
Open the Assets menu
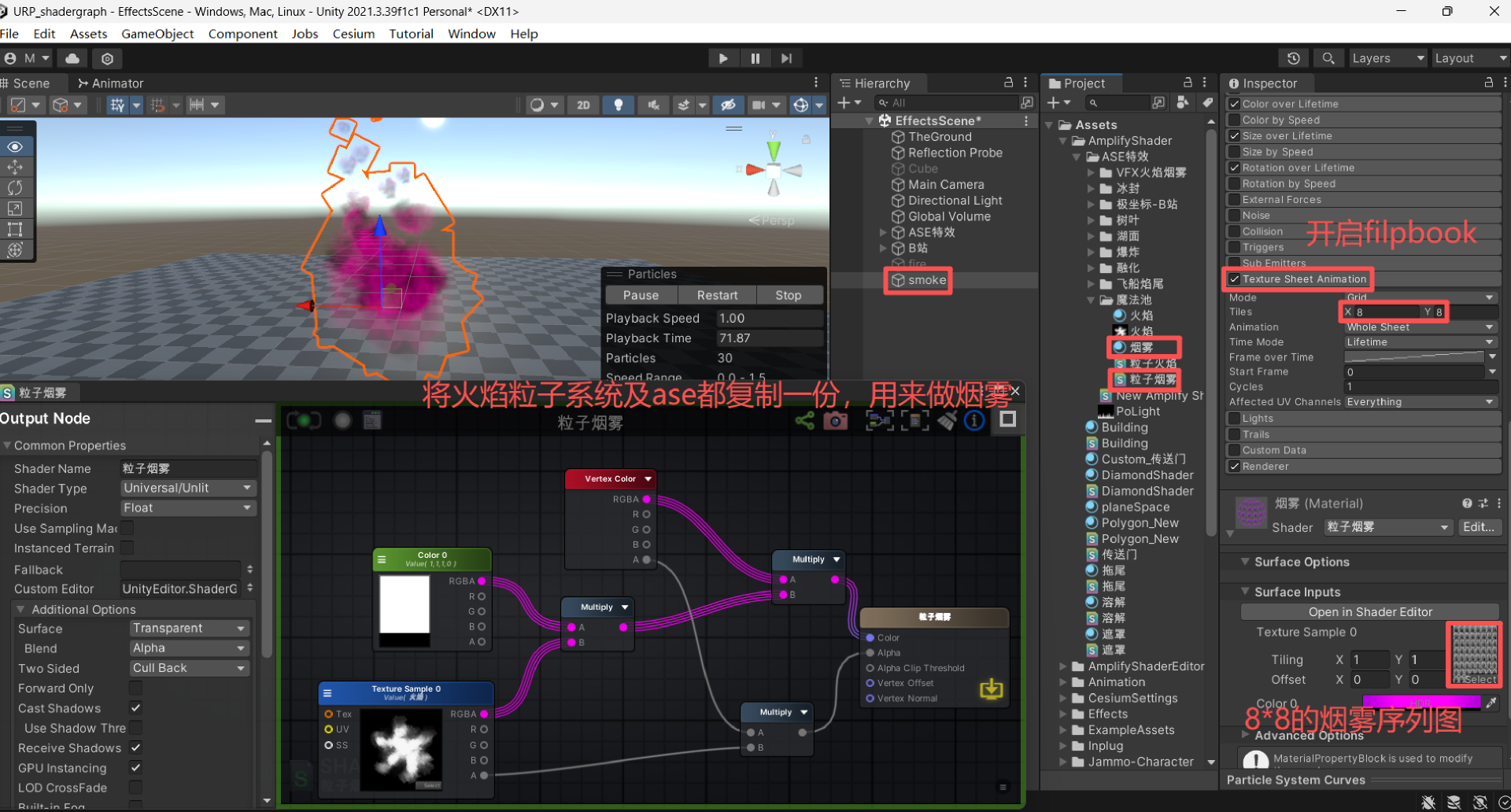[x=88, y=34]
